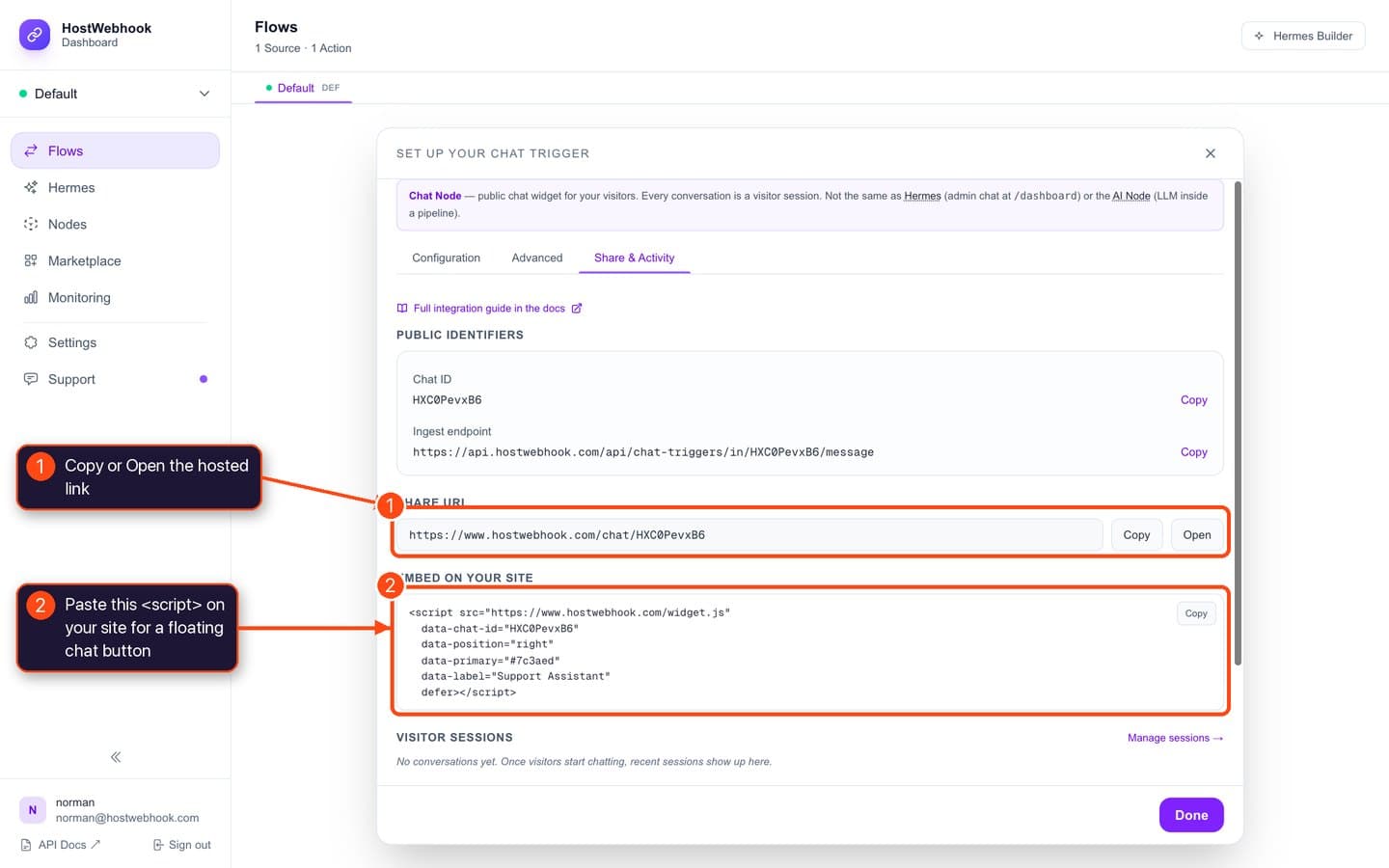Copy the Ingest endpoint URL

1193,452
